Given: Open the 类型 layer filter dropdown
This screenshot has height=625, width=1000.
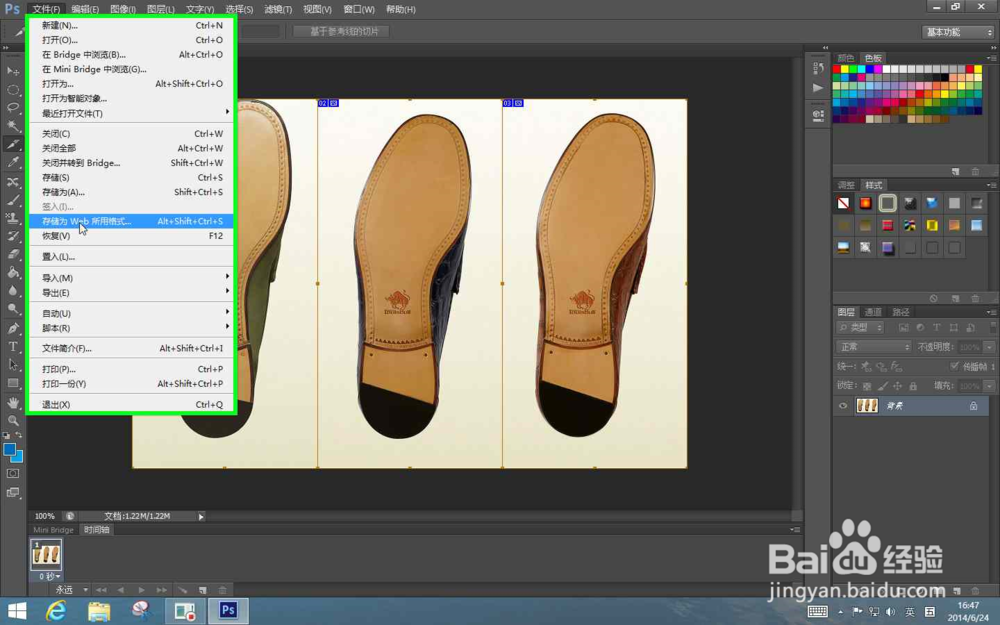Looking at the screenshot, I should [860, 328].
